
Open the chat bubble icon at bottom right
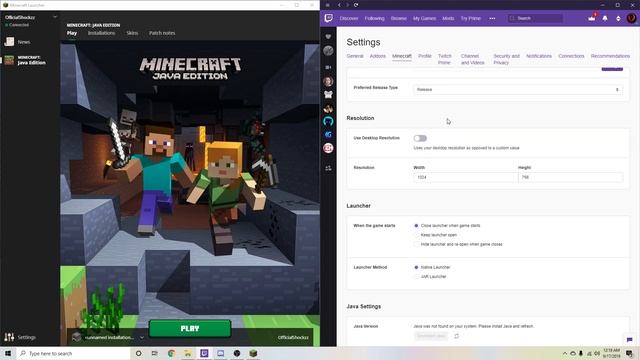coord(629,340)
